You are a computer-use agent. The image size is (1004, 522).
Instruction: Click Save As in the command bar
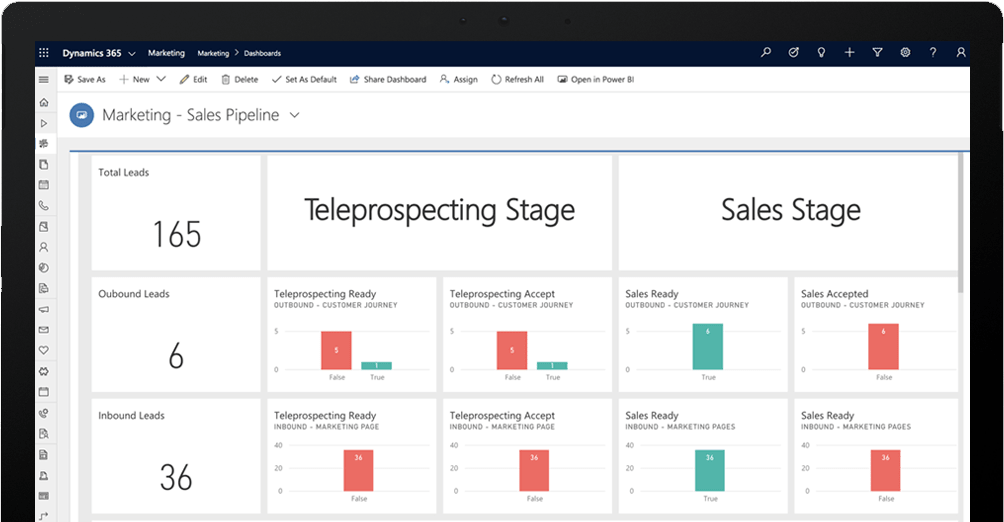click(85, 79)
